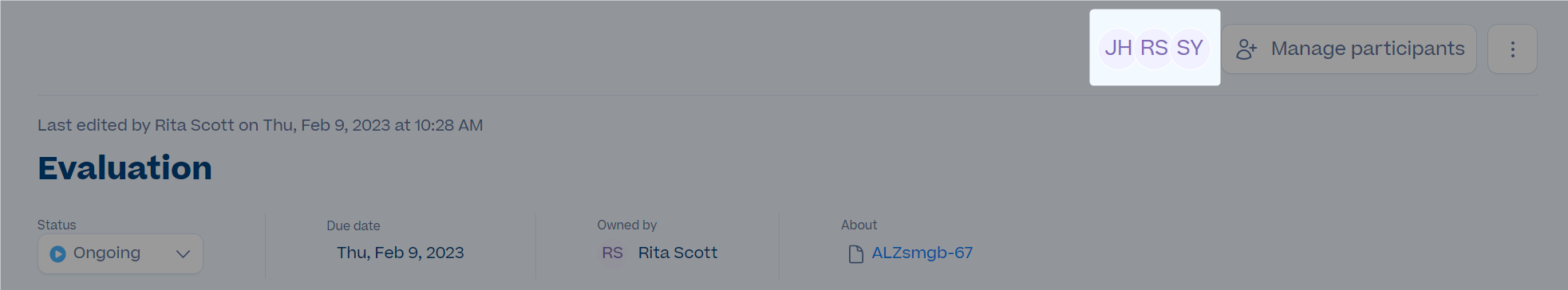Select the Rita Scott owner name

point(677,253)
